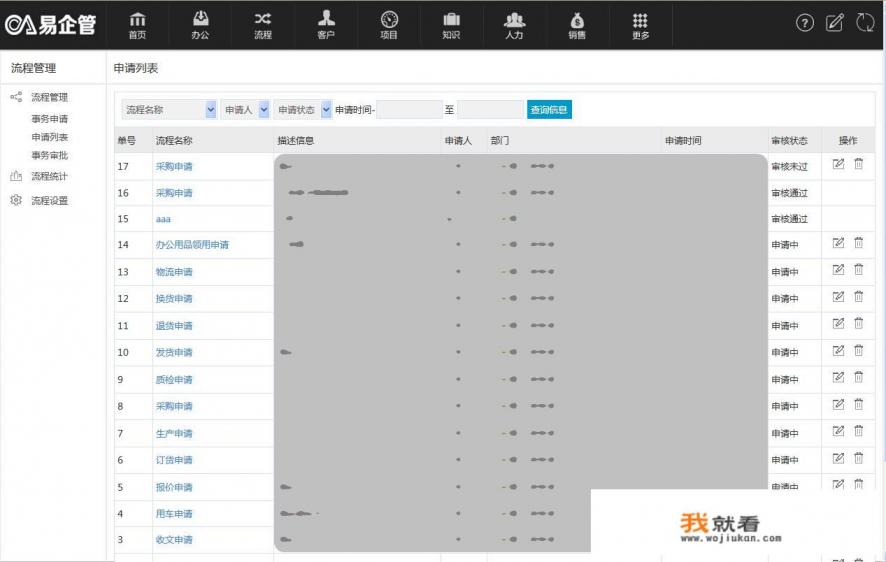Open 流程统计 in the sidebar
886x562 pixels.
tap(50, 176)
